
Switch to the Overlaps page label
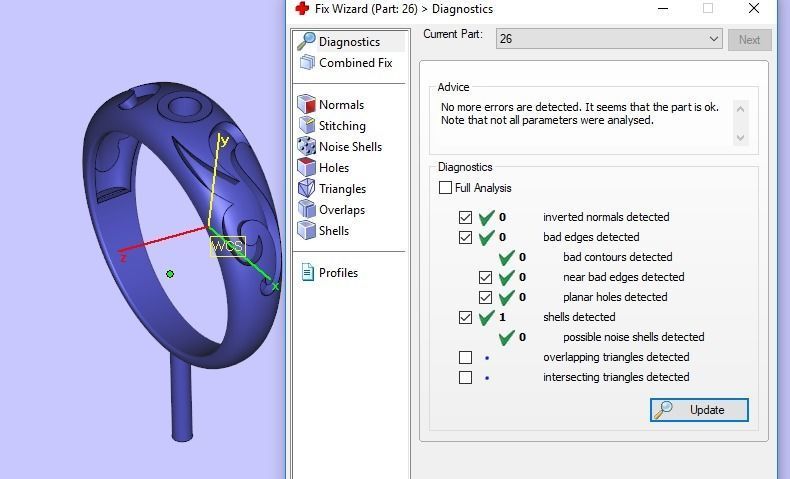342,210
